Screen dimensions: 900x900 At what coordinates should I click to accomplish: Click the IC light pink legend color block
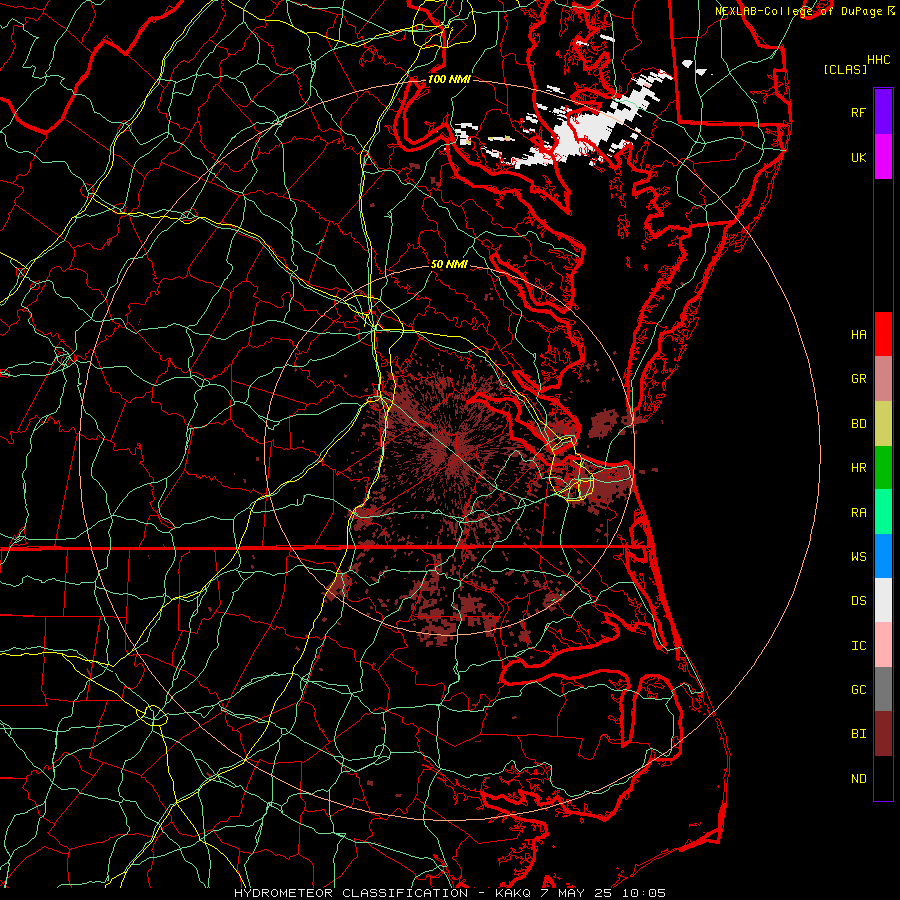(883, 645)
